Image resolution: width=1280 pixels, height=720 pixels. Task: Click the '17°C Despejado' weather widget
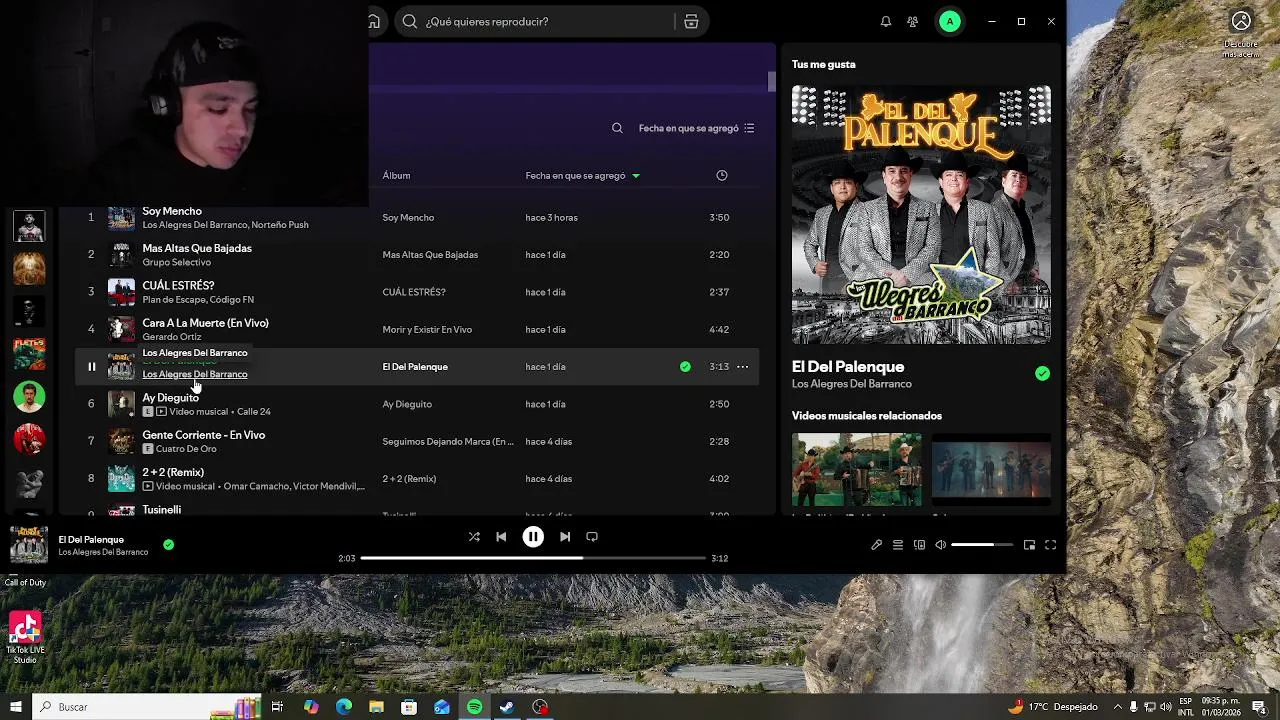coord(1053,707)
